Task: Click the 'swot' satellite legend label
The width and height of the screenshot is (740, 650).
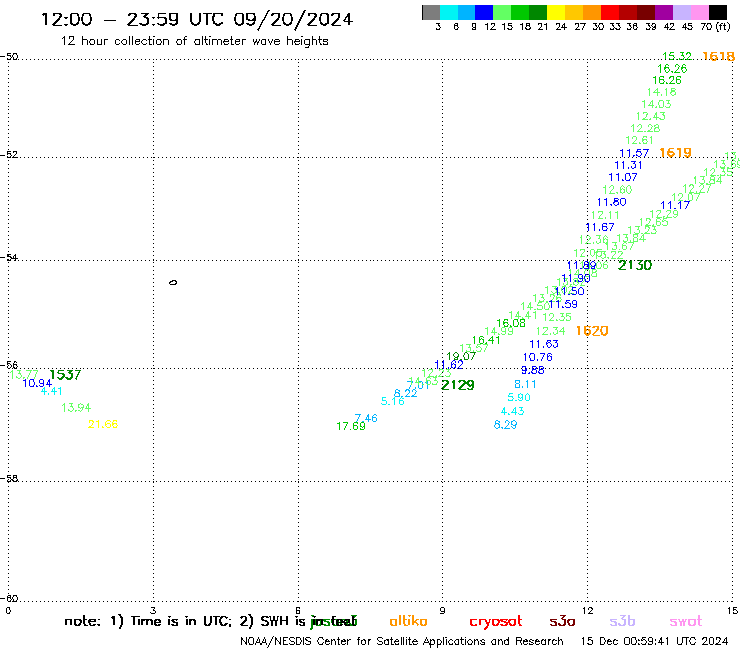Action: 686,621
